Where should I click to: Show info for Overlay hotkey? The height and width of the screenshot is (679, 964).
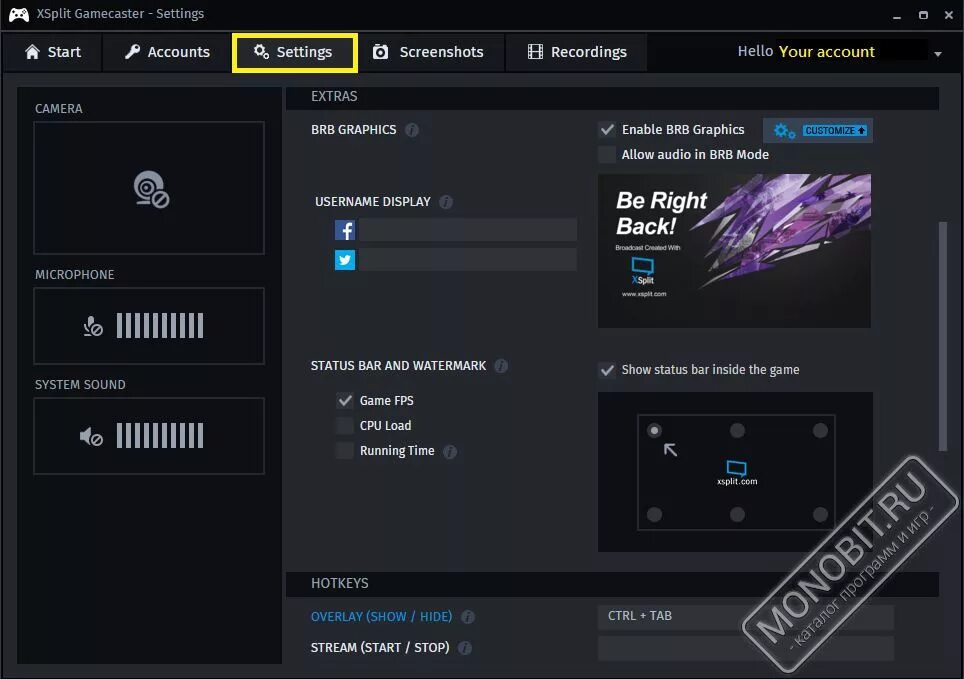[468, 617]
